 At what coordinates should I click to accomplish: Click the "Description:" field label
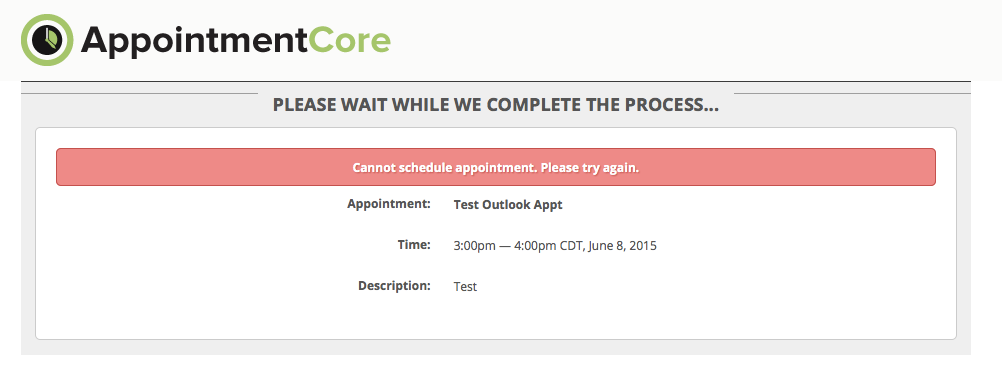click(x=394, y=286)
